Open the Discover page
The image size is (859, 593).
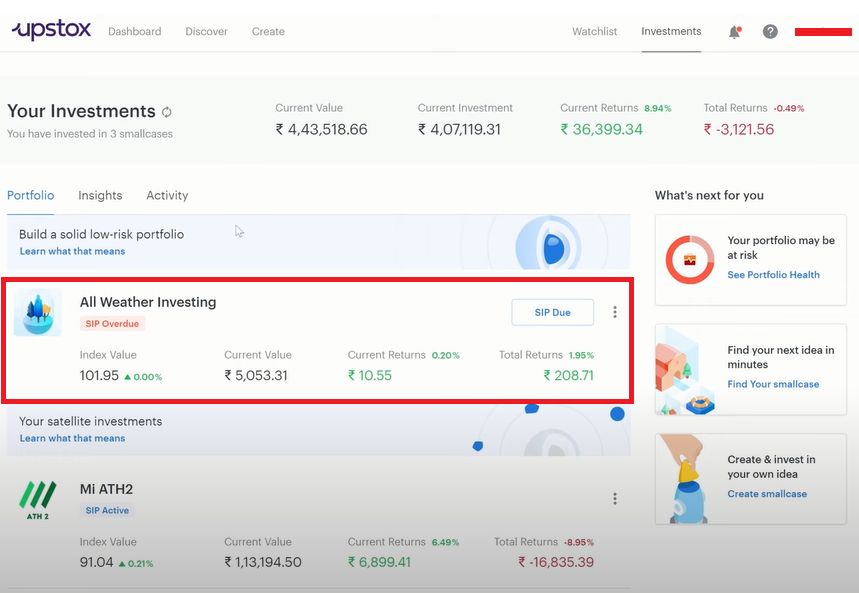coord(207,32)
